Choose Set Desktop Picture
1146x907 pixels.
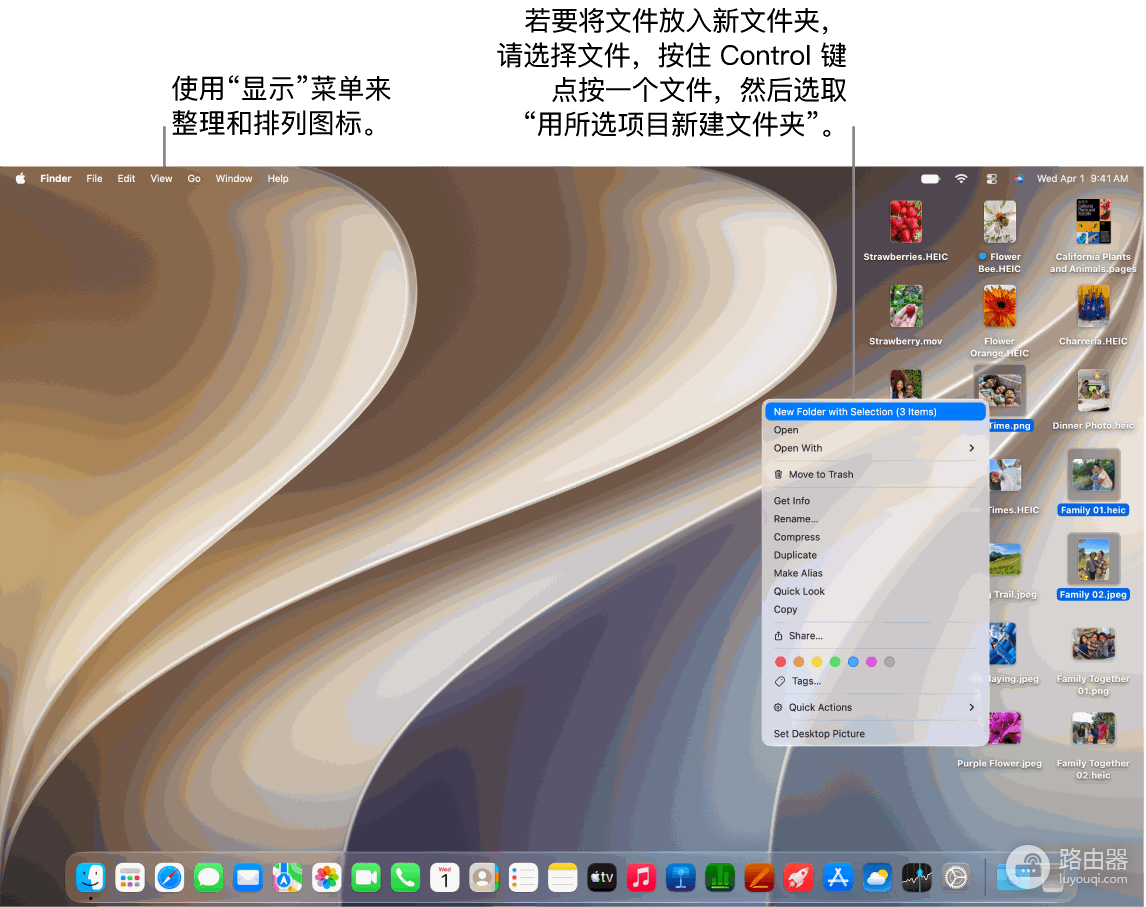tap(875, 733)
